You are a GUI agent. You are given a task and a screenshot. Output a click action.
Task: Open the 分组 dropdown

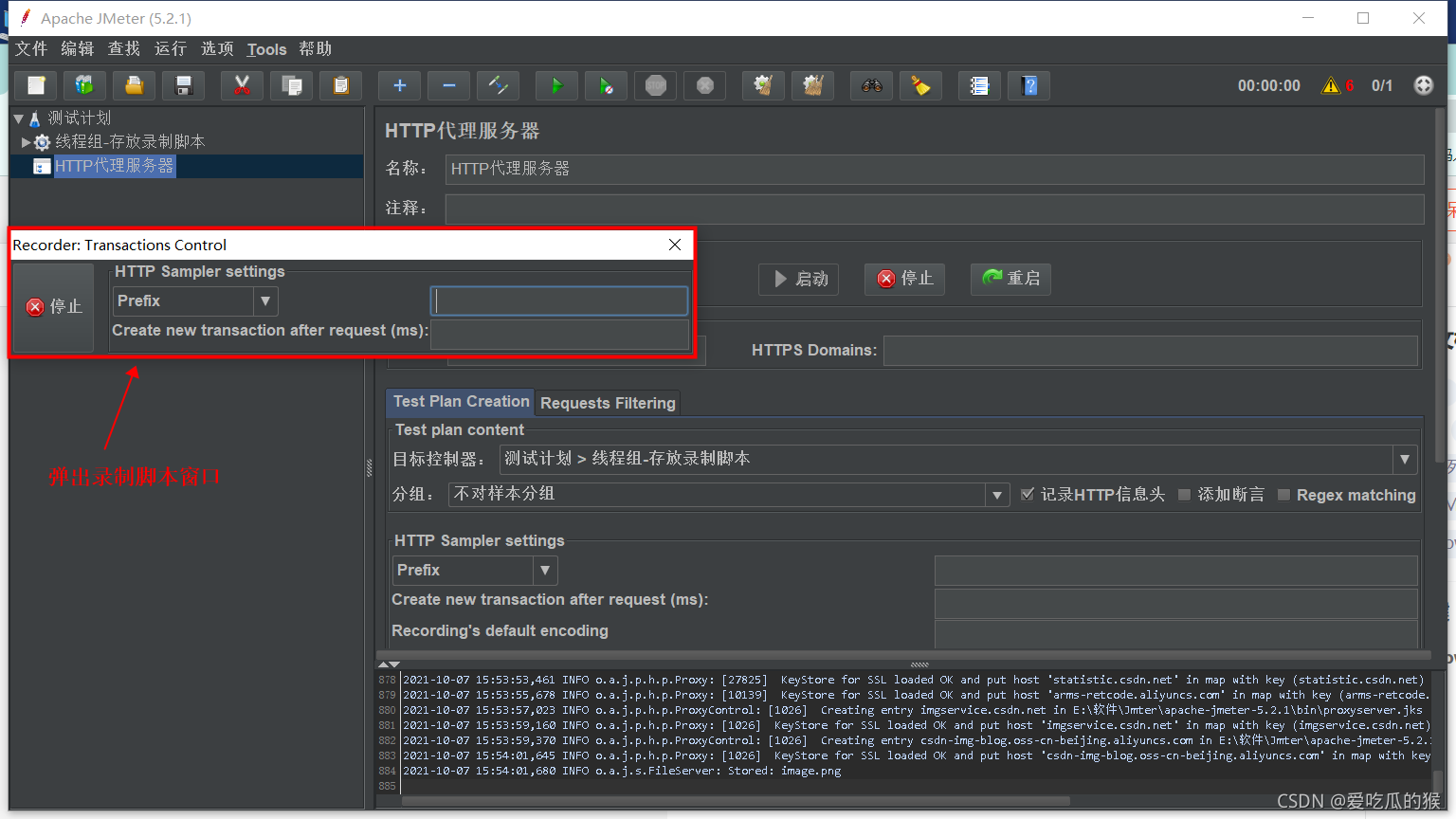pyautogui.click(x=996, y=495)
